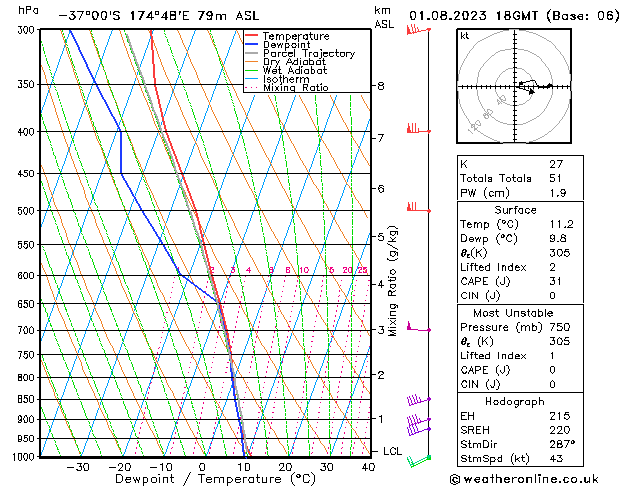Viewport: 629px width, 486px height.
Task: Click the weatheronline.co.uk copyright text
Action: coord(524,479)
